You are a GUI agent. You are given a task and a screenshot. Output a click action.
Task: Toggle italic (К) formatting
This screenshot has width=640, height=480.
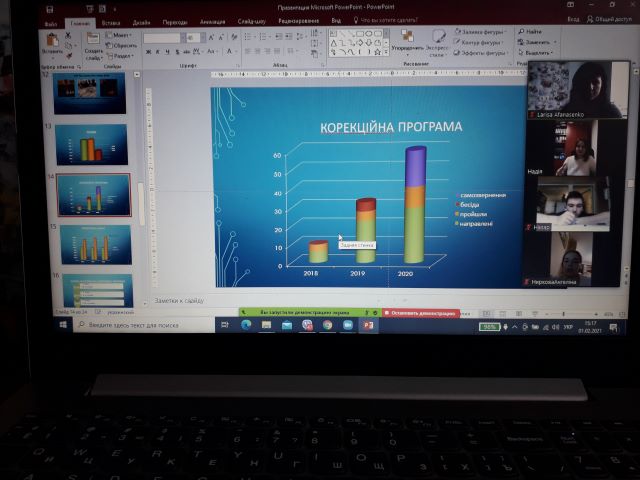point(156,53)
